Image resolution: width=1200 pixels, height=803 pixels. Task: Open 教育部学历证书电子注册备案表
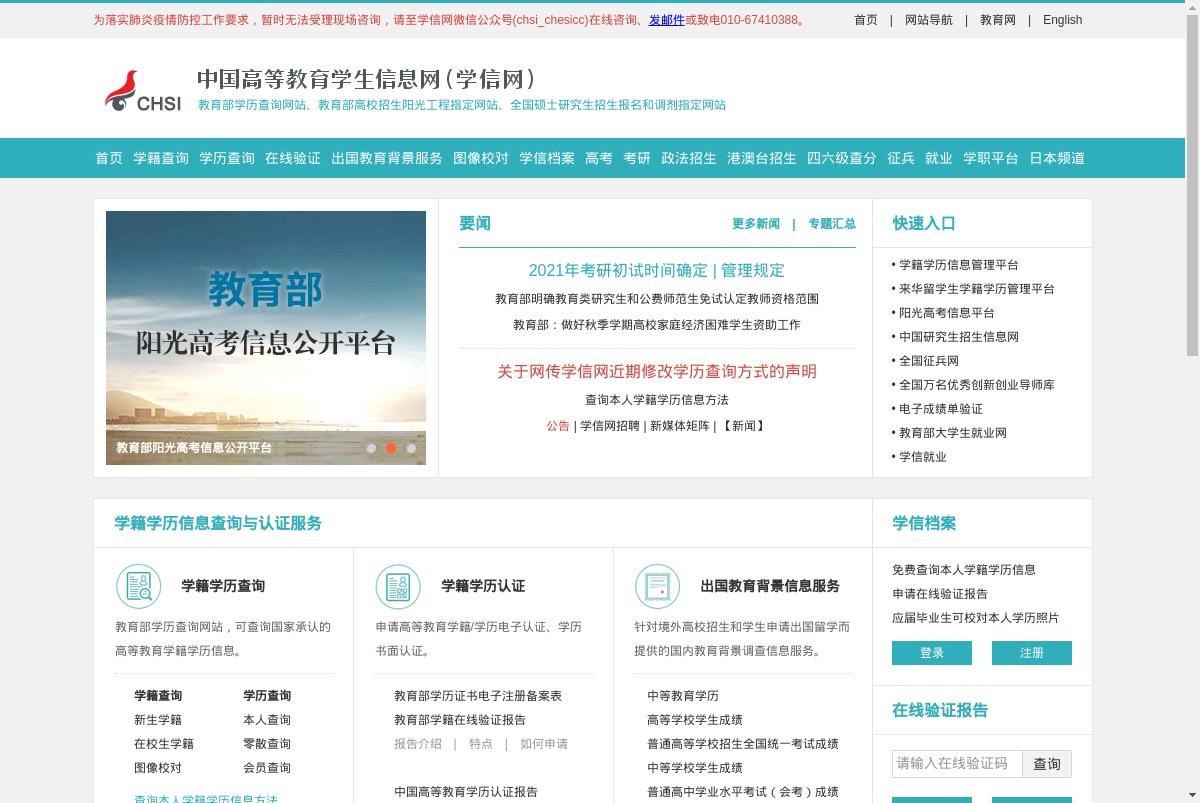click(478, 696)
